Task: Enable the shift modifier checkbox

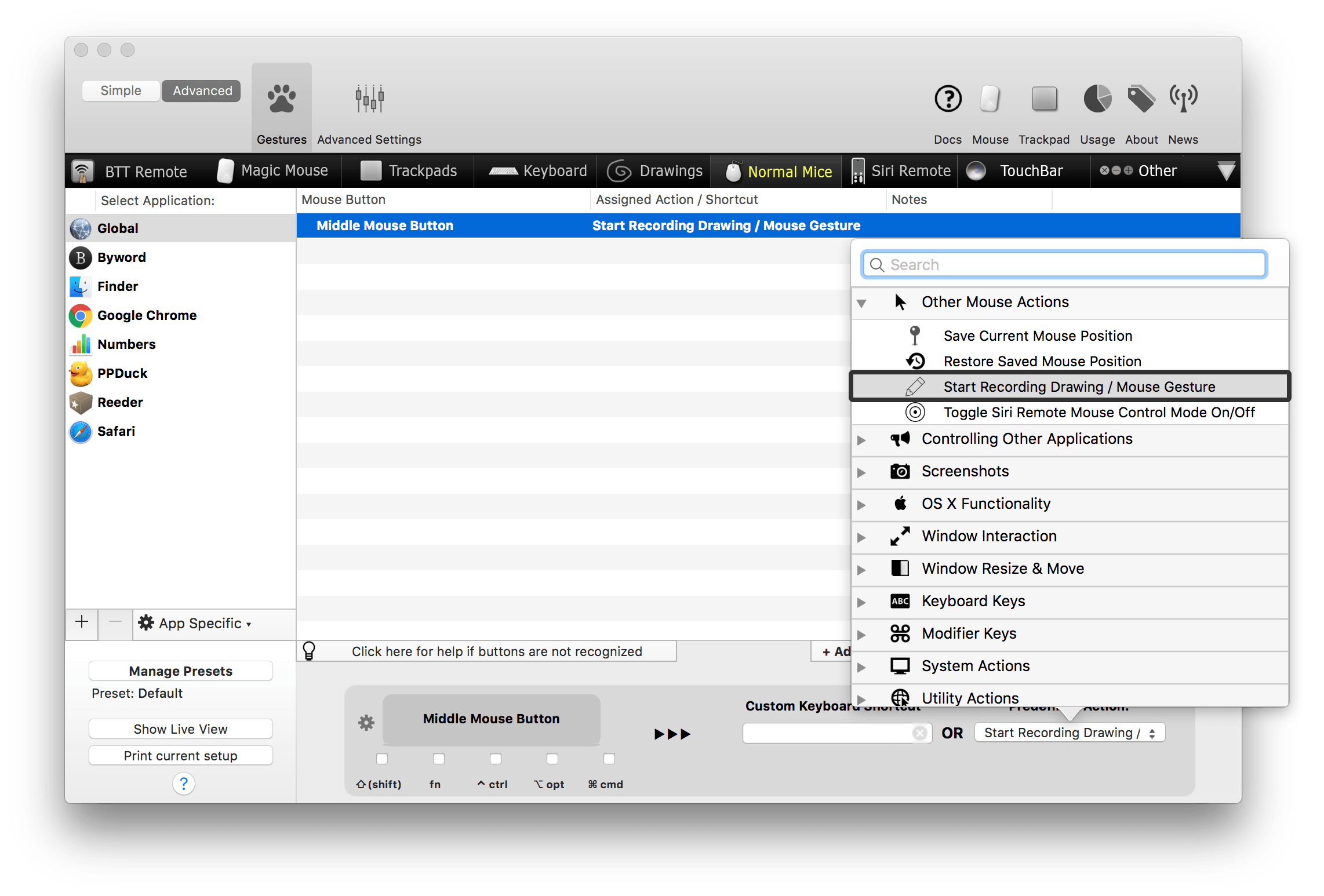Action: tap(381, 759)
